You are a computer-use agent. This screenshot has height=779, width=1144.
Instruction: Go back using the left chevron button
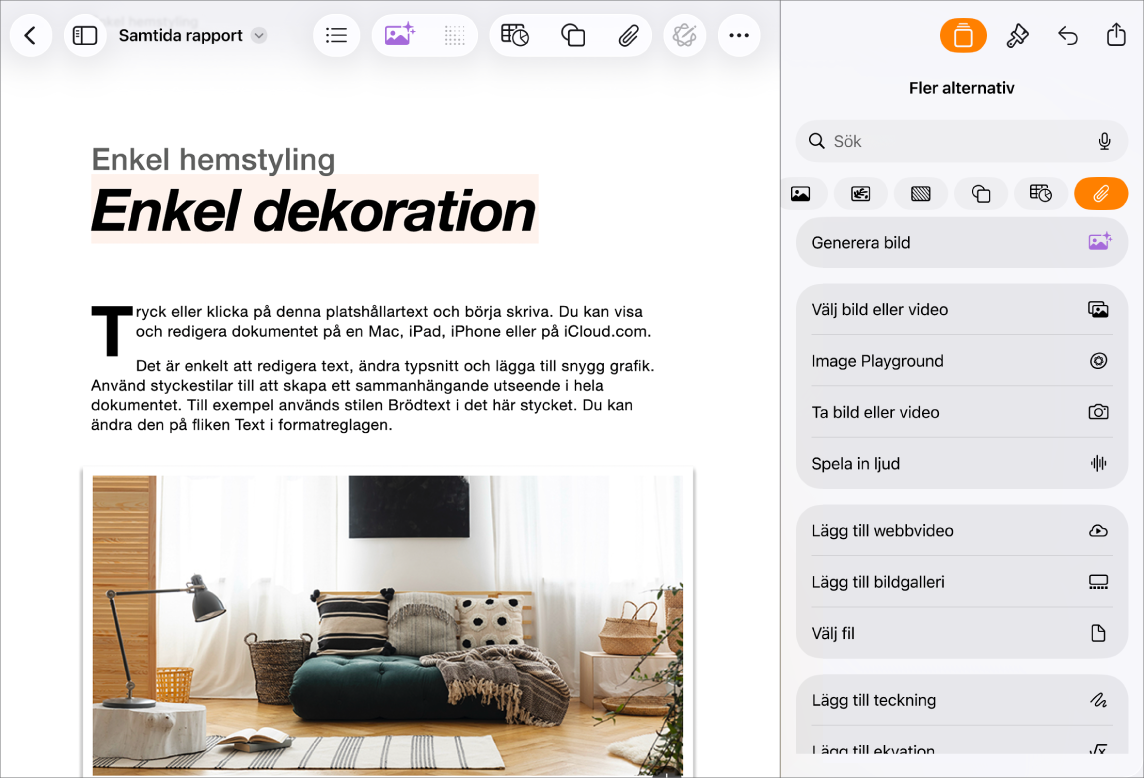31,35
